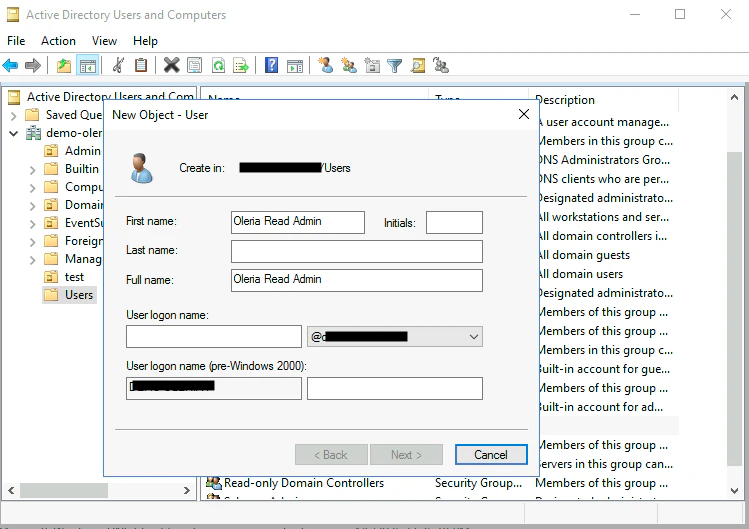Image resolution: width=749 pixels, height=529 pixels.
Task: Click the Refresh toolbar icon
Action: [x=218, y=65]
